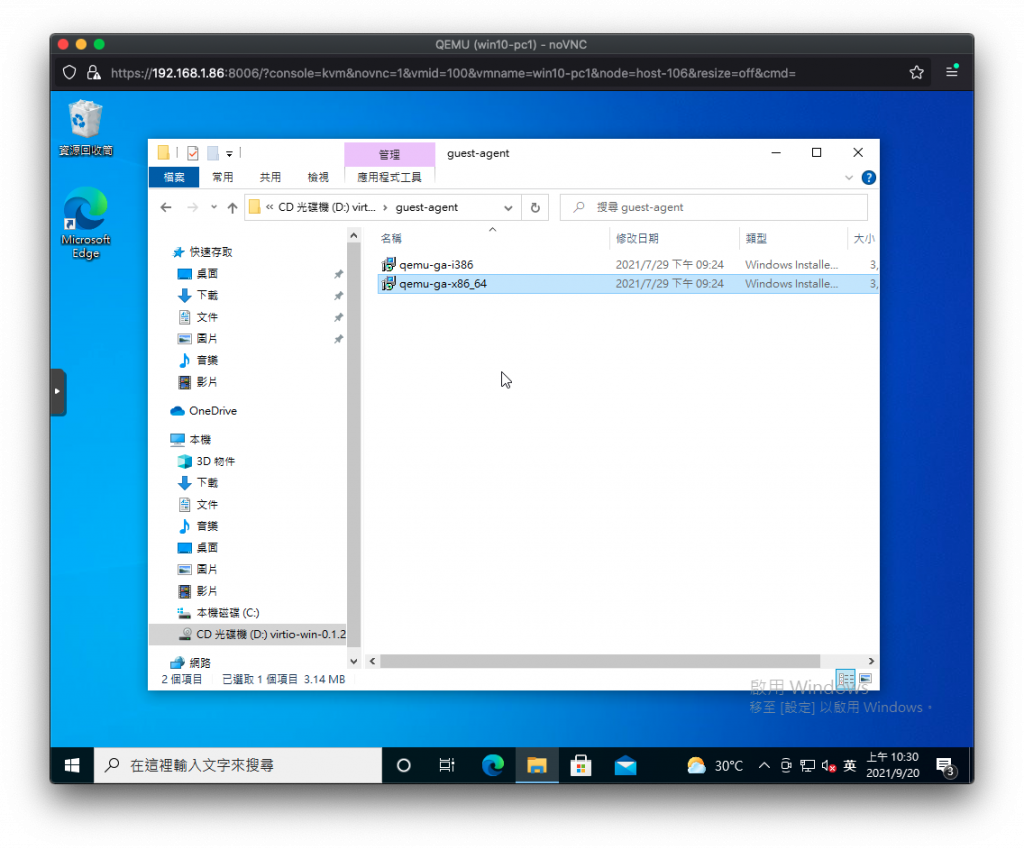Open 快速存取 in the navigation pane
The width and height of the screenshot is (1024, 850).
coord(210,252)
